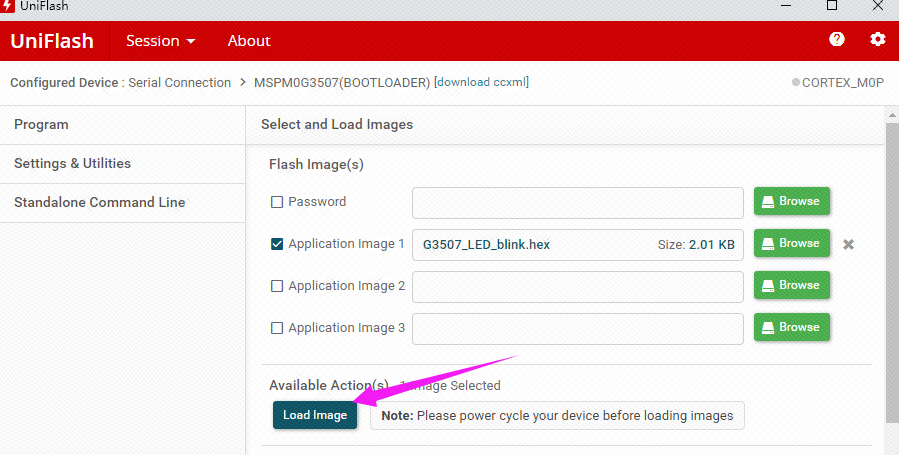This screenshot has height=455, width=899.
Task: Enable the Application Image 3 checkbox
Action: coord(277,328)
